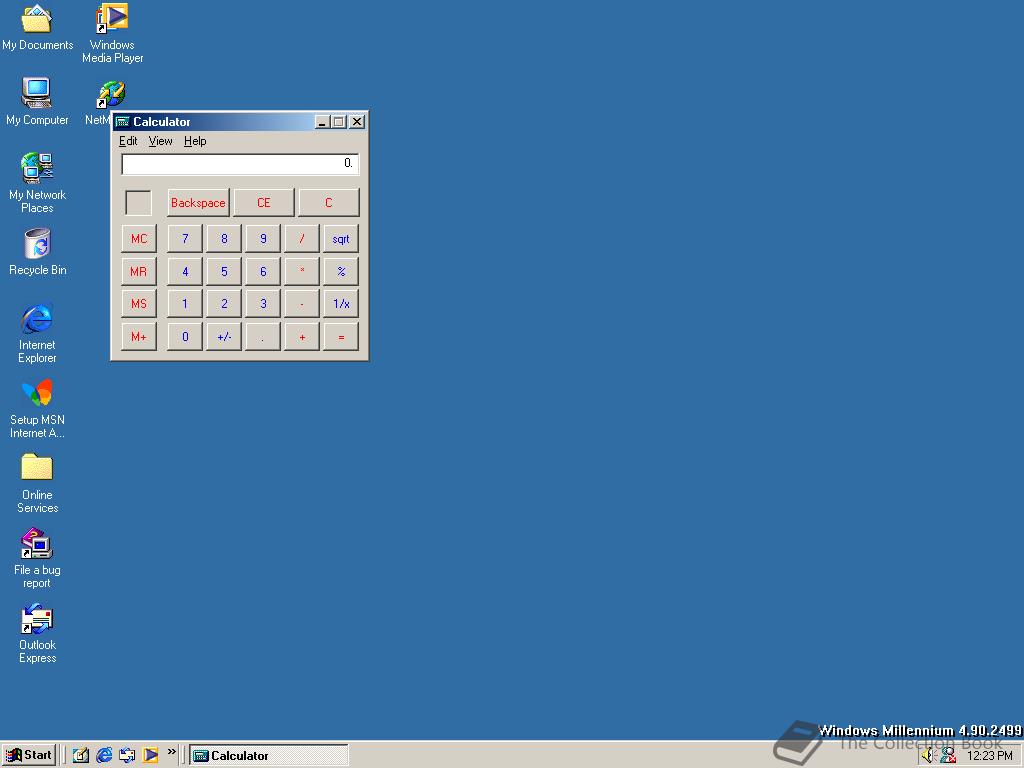The height and width of the screenshot is (768, 1024).
Task: Click the equals (=) button
Action: (341, 337)
